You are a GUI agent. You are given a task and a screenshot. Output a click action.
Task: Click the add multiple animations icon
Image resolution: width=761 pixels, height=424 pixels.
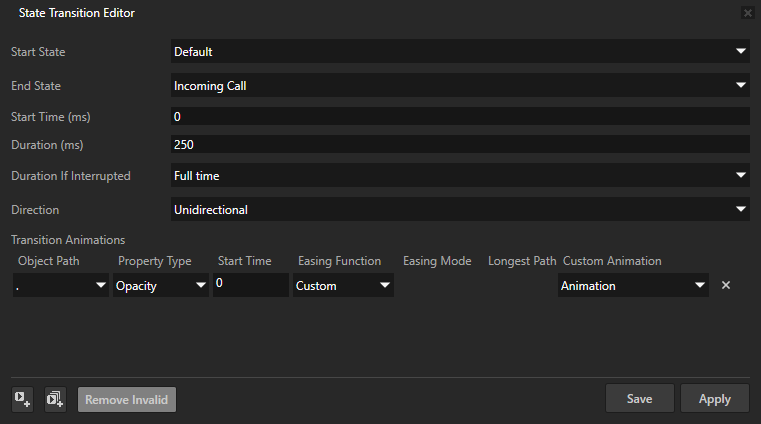[55, 399]
